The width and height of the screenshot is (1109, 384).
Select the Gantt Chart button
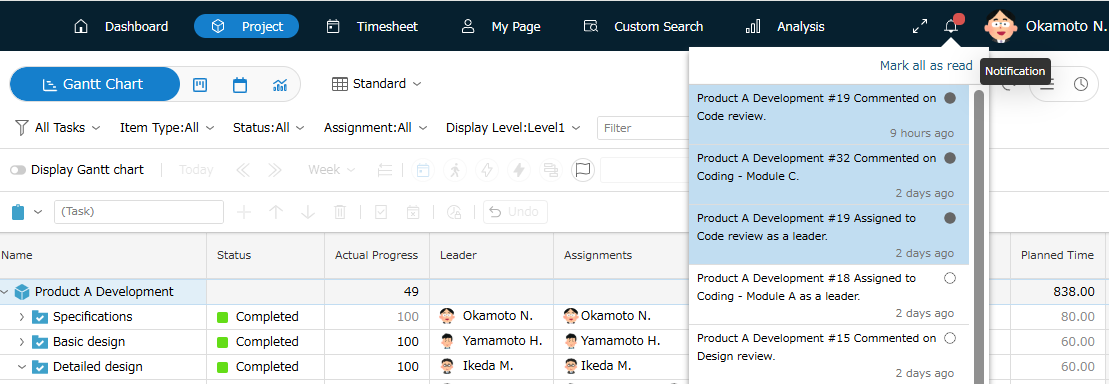(95, 84)
